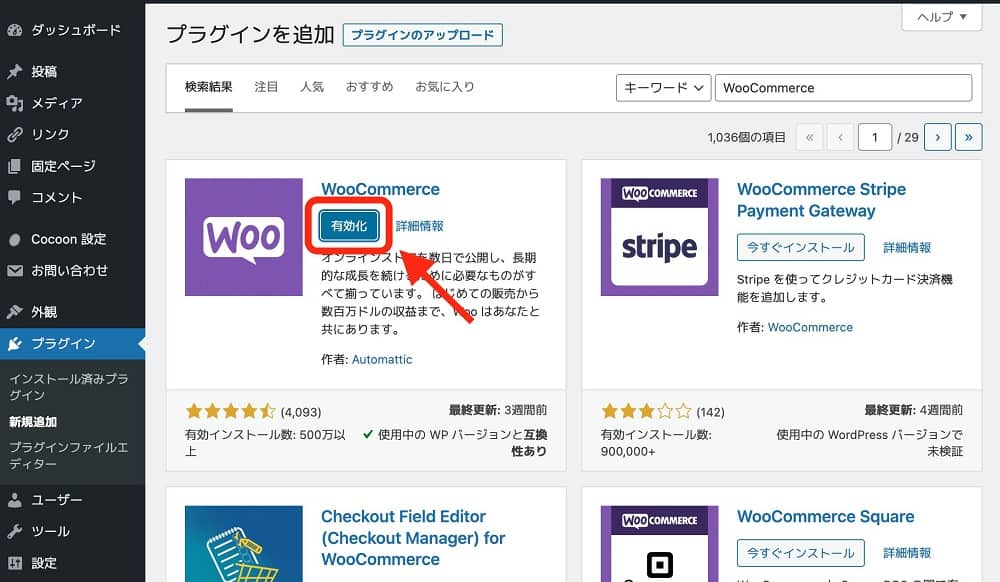Click the Users person icon
This screenshot has height=582, width=1000.
15,500
